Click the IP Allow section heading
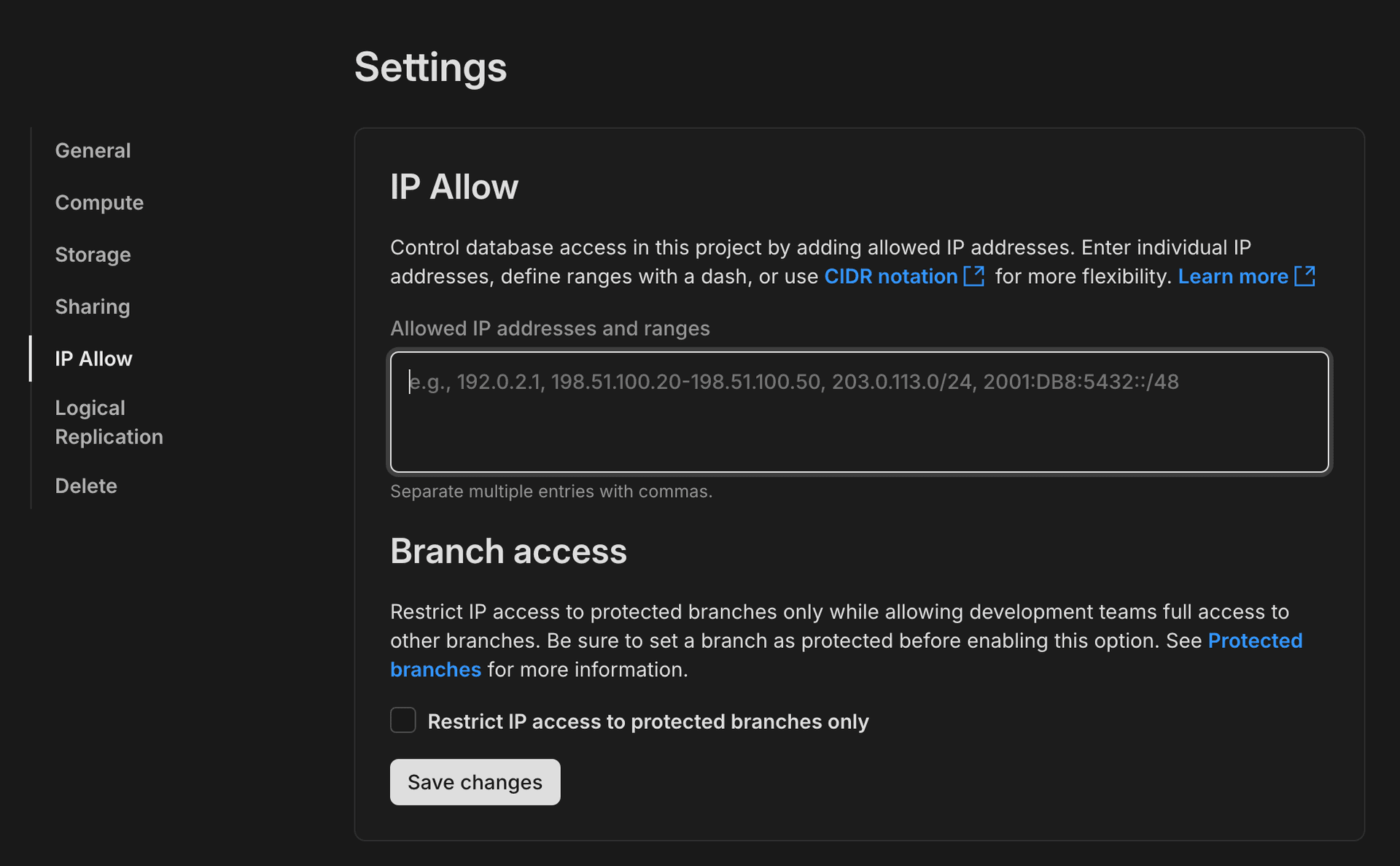The width and height of the screenshot is (1400, 866). [x=454, y=187]
